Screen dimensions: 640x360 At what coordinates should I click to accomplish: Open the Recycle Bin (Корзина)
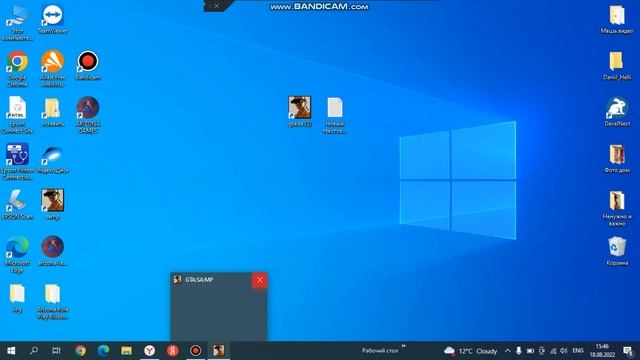tap(617, 251)
